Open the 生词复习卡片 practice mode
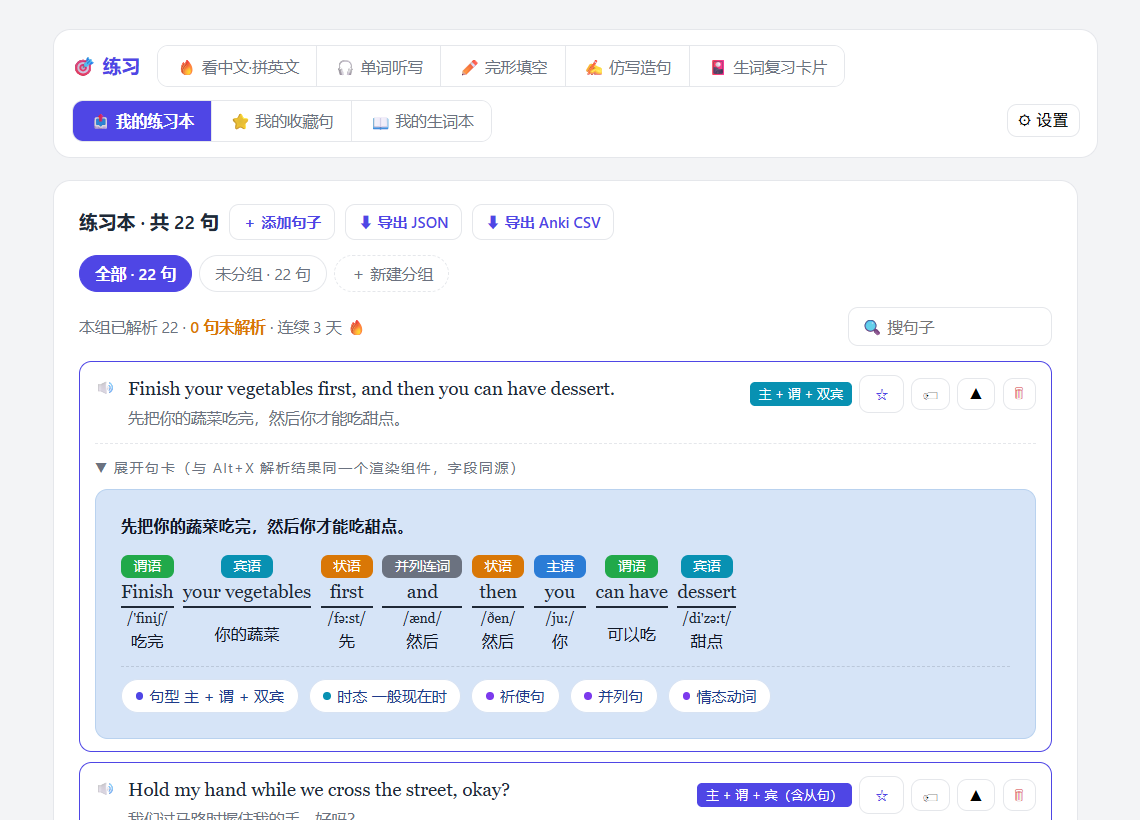 (767, 67)
